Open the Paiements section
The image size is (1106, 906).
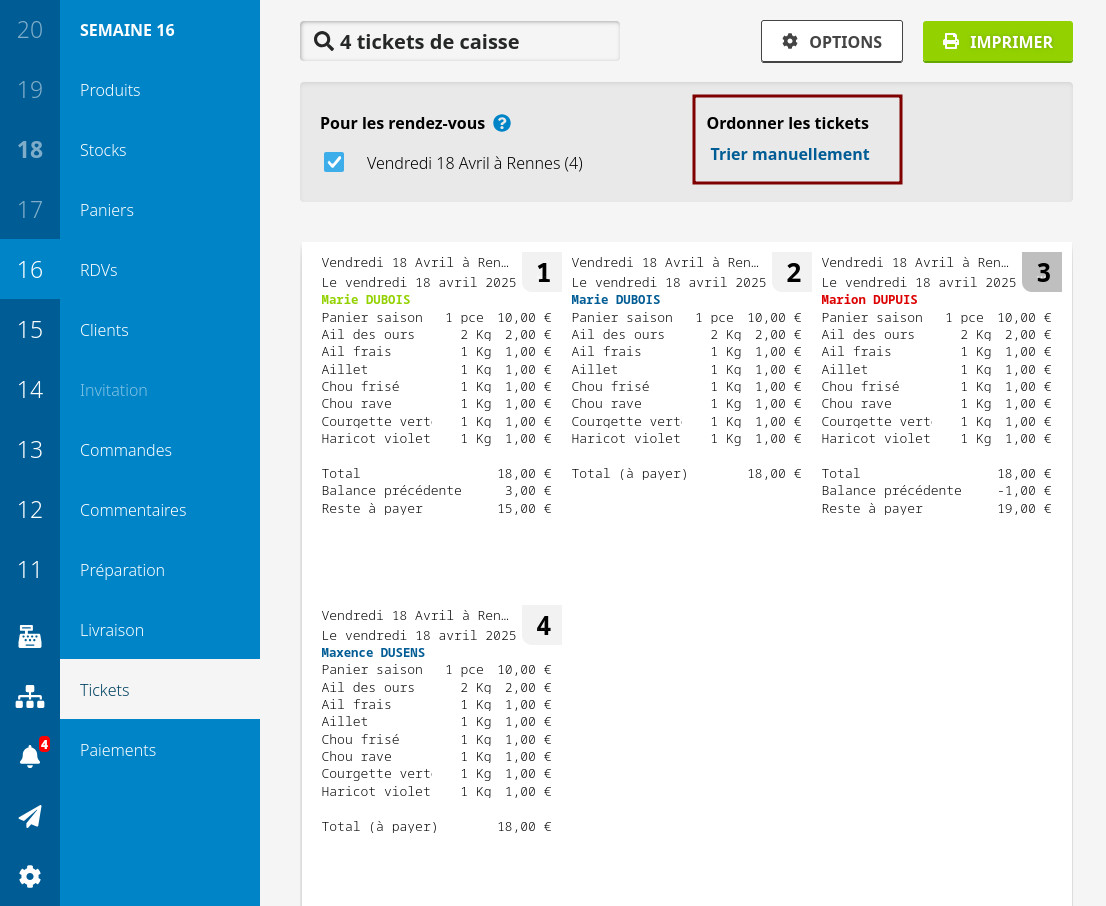pyautogui.click(x=118, y=750)
